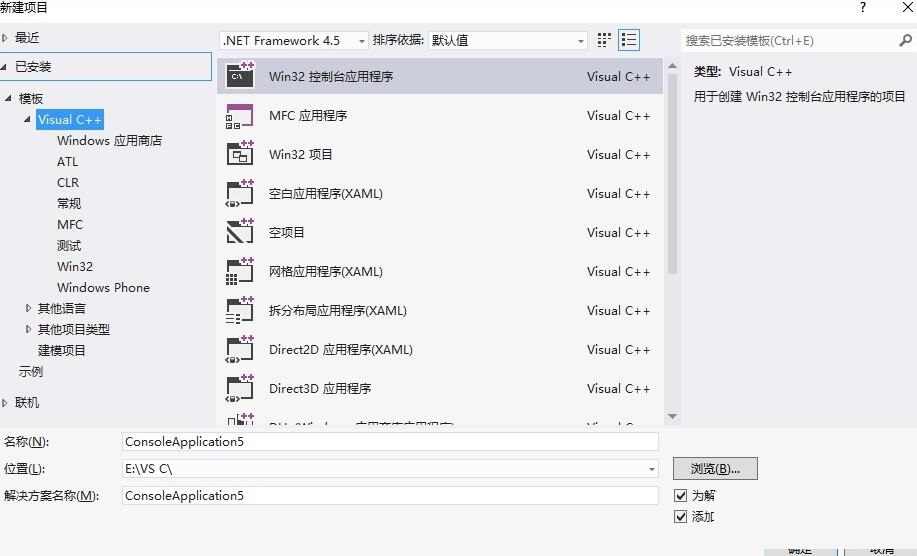The width and height of the screenshot is (917, 556).
Task: Select 示例 in the tree
Action: click(30, 371)
